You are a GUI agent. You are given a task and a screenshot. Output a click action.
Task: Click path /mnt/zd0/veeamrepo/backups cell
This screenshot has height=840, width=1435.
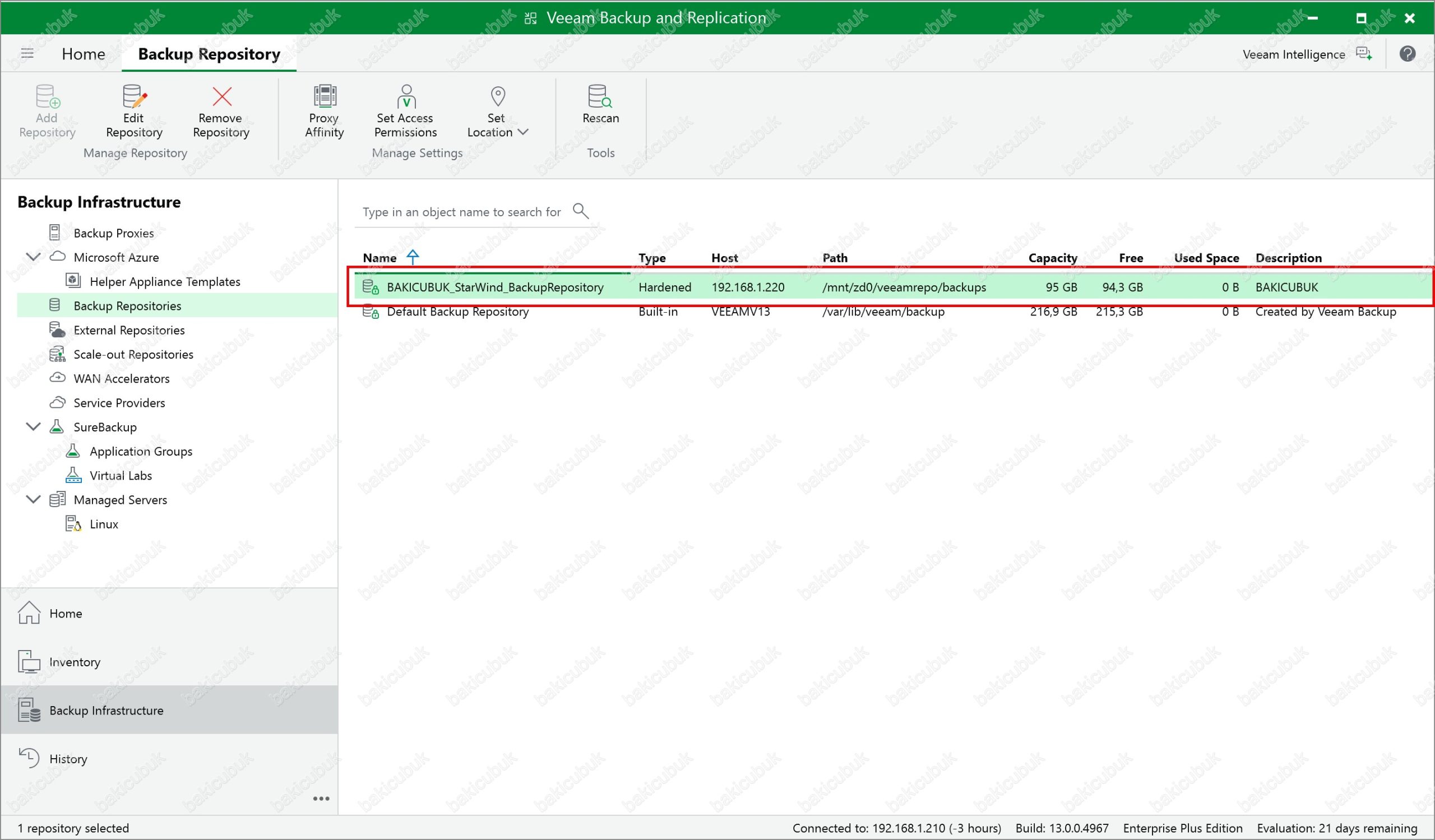(x=904, y=287)
